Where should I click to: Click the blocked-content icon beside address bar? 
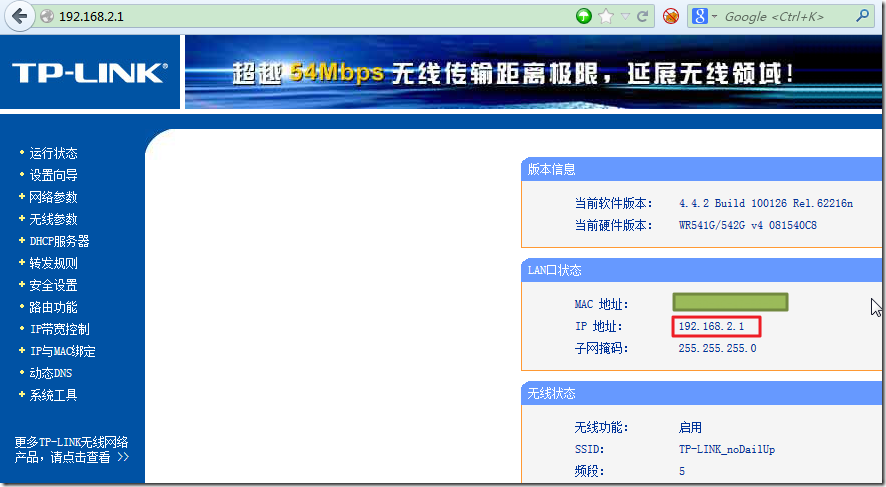671,16
